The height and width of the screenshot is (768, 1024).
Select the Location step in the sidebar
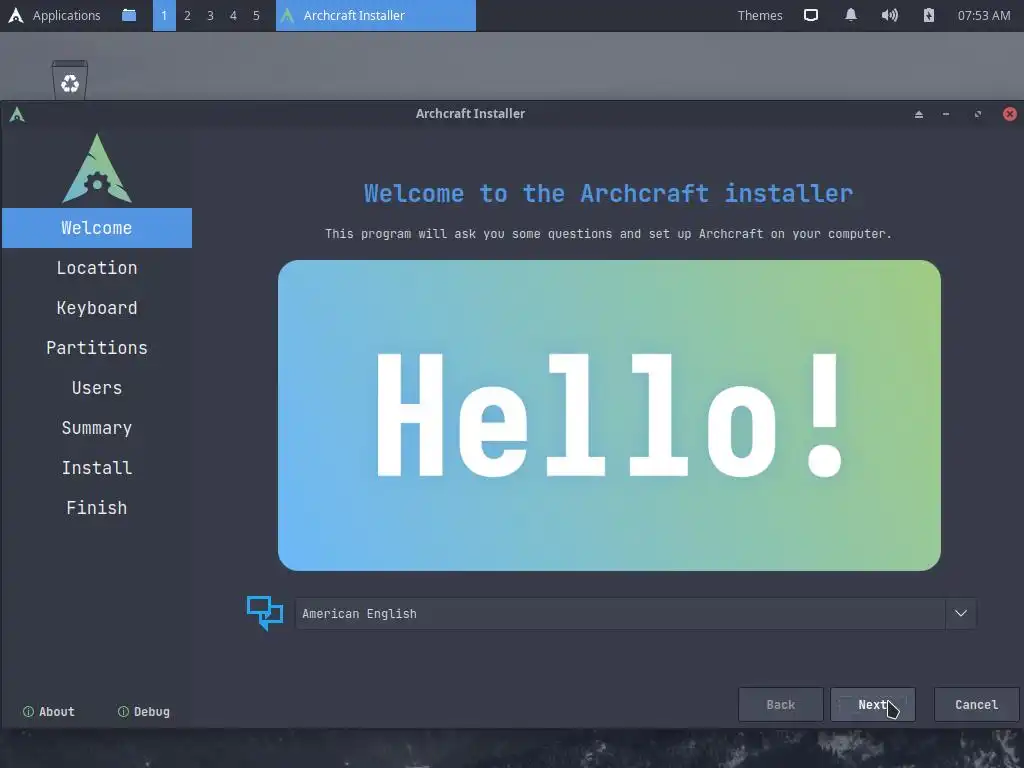97,268
